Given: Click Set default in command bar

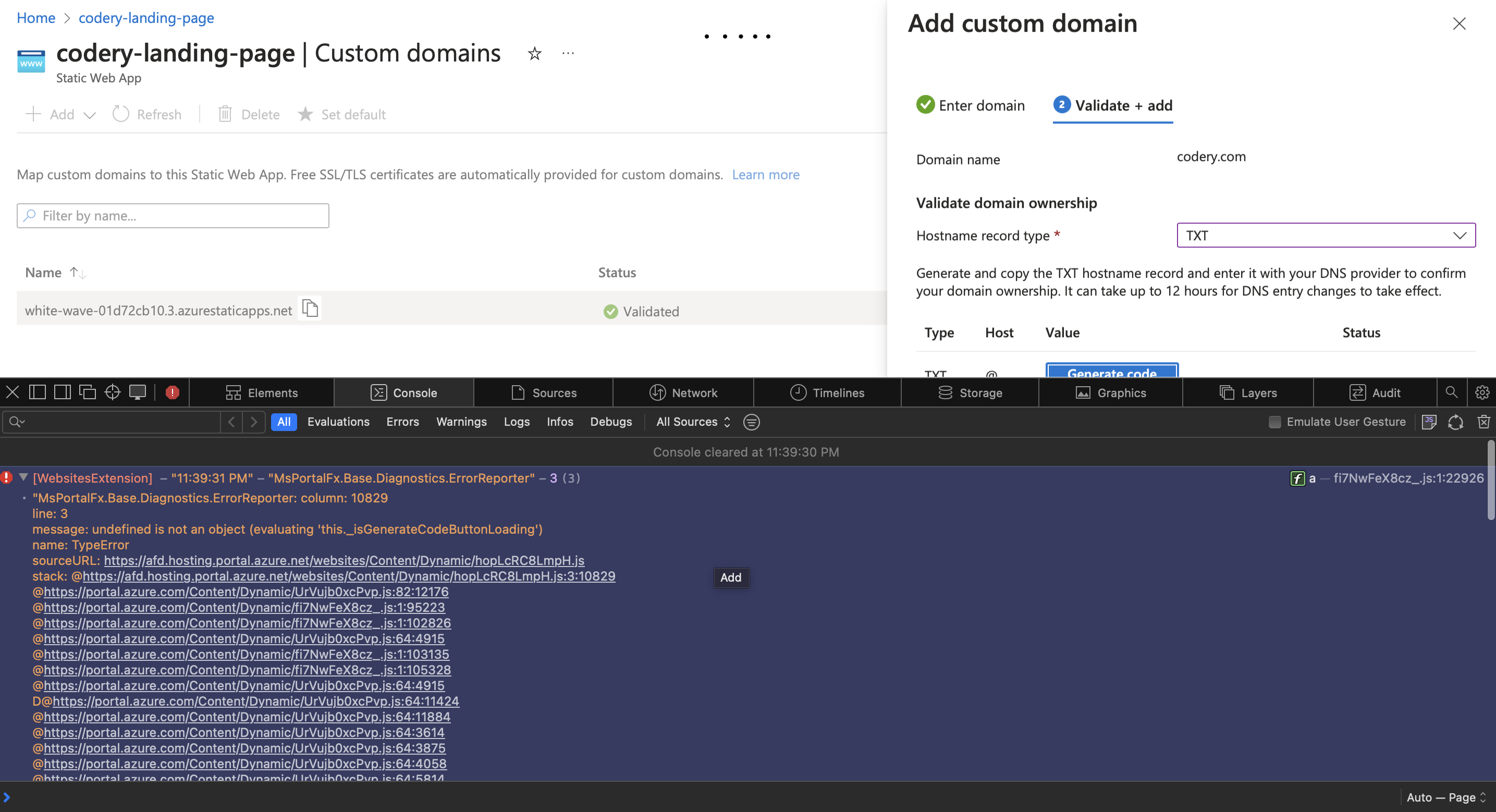Looking at the screenshot, I should point(341,115).
